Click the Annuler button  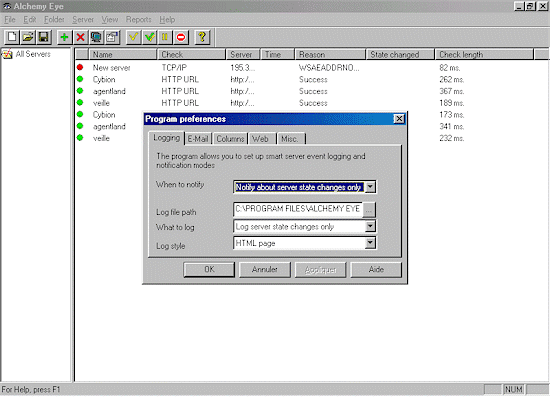(265, 269)
